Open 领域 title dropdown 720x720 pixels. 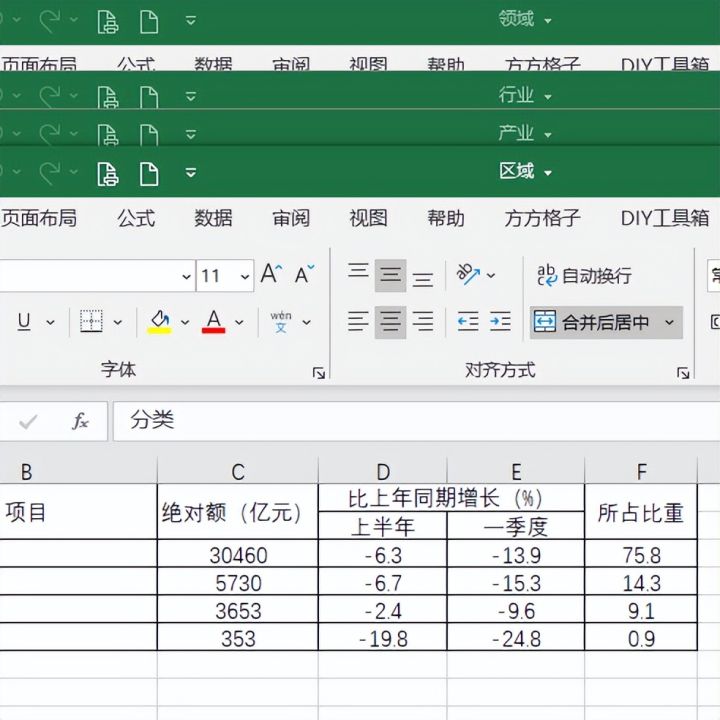[x=548, y=21]
